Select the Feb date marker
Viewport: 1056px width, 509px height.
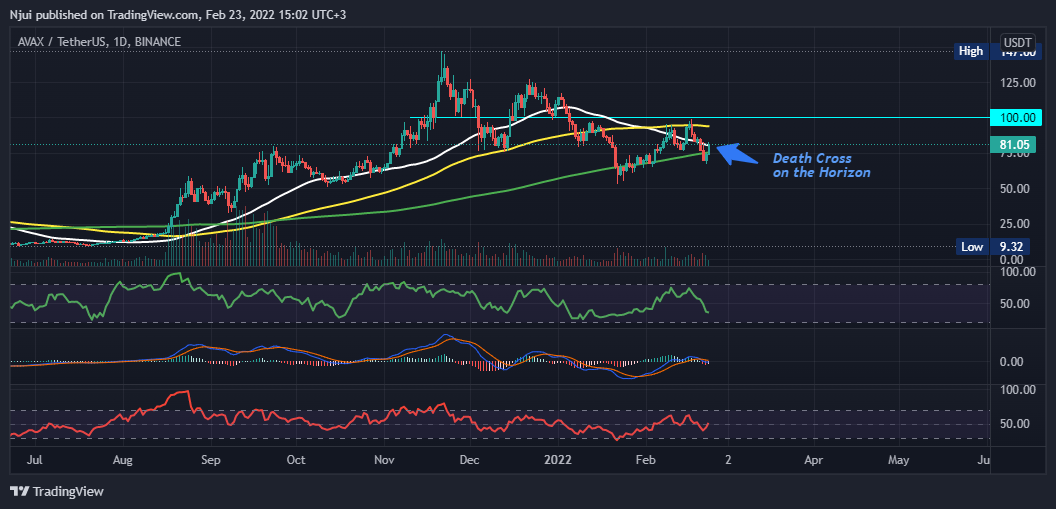click(645, 461)
